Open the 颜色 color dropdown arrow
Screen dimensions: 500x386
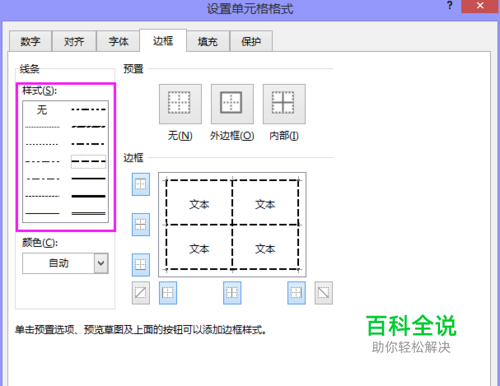tap(101, 263)
